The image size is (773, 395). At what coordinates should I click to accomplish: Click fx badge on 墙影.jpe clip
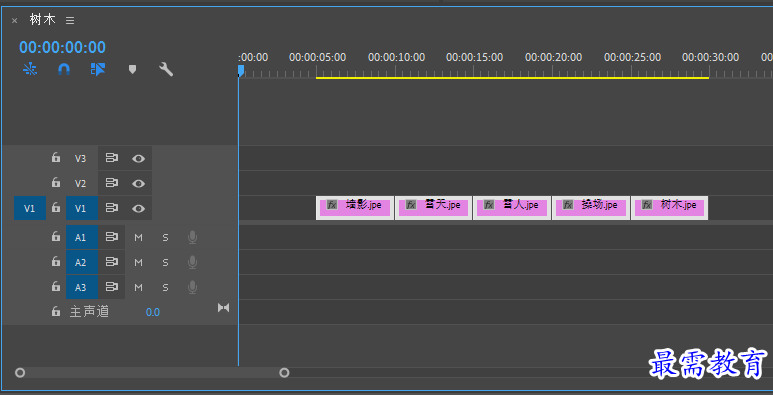point(332,205)
